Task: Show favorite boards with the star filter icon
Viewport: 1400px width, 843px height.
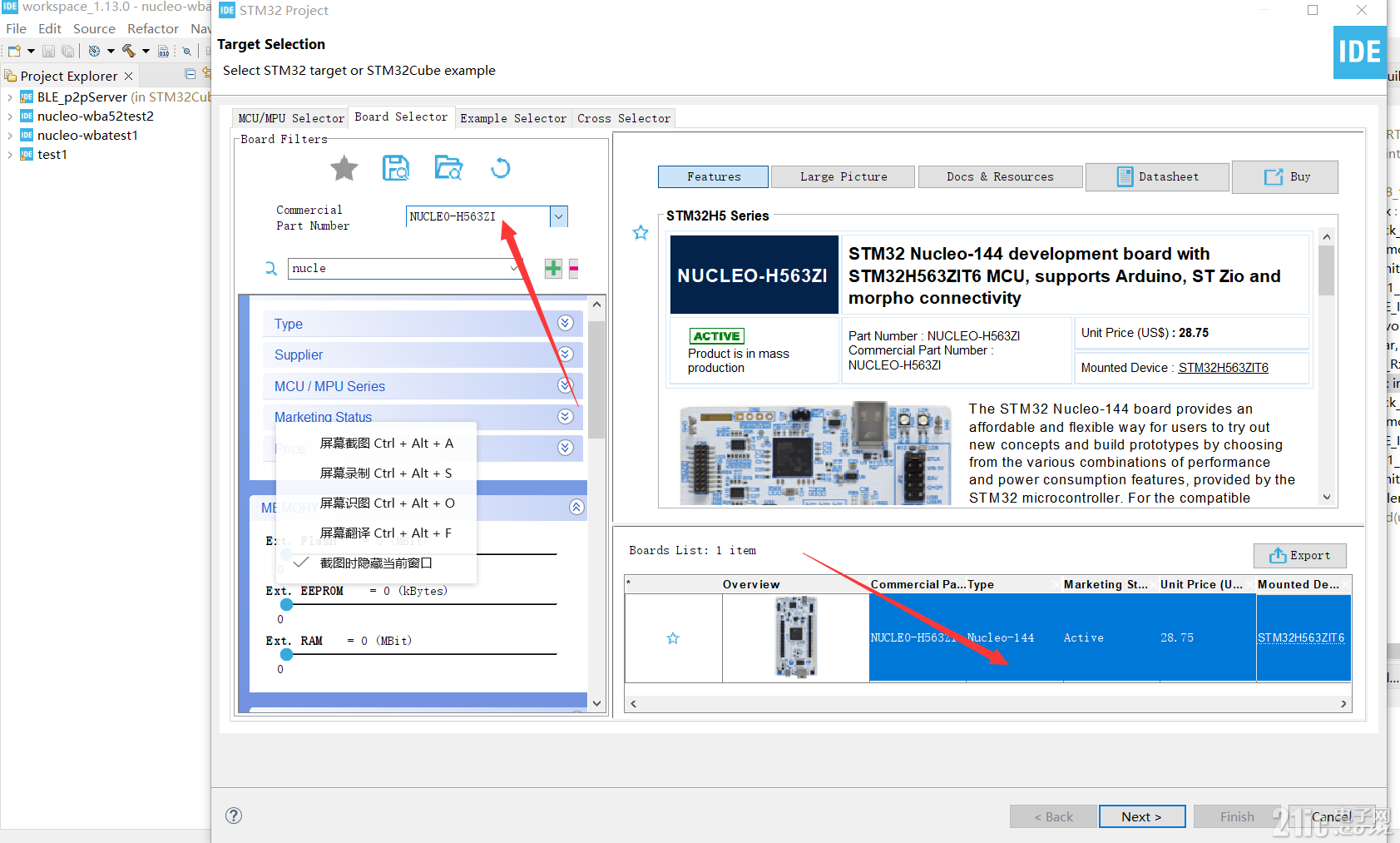Action: (x=344, y=168)
